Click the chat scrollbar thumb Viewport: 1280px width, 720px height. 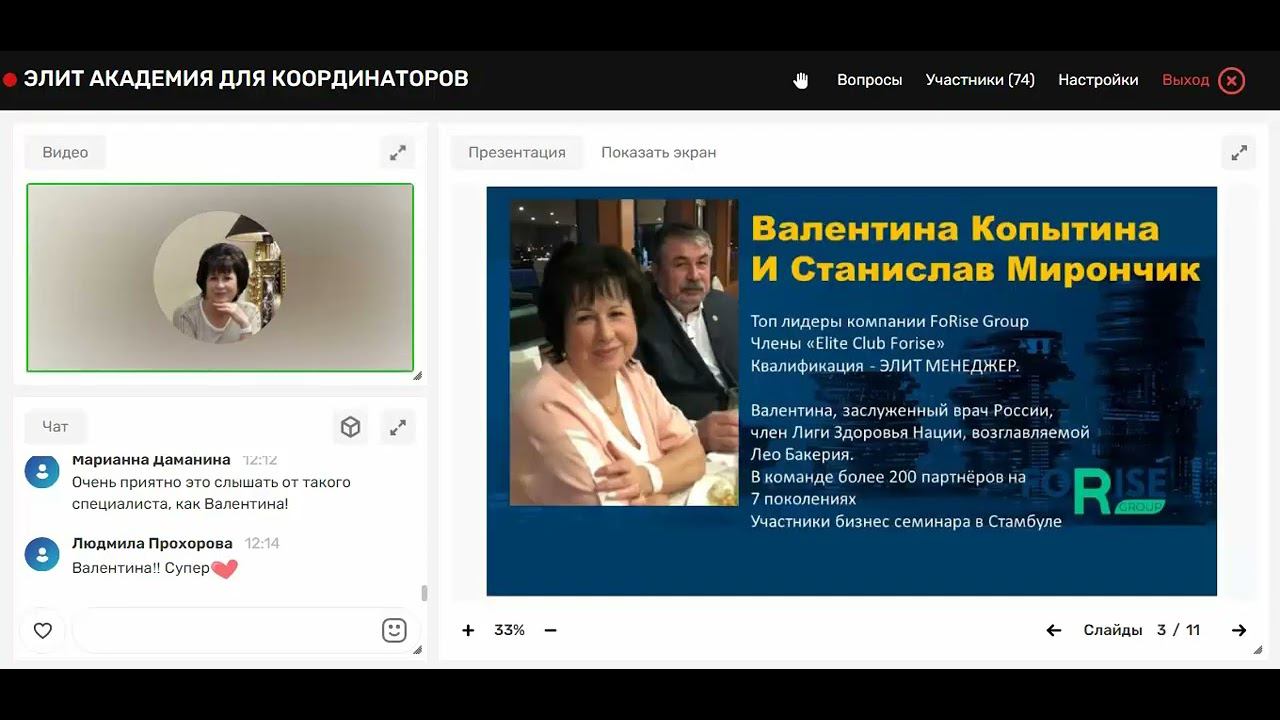tap(424, 593)
